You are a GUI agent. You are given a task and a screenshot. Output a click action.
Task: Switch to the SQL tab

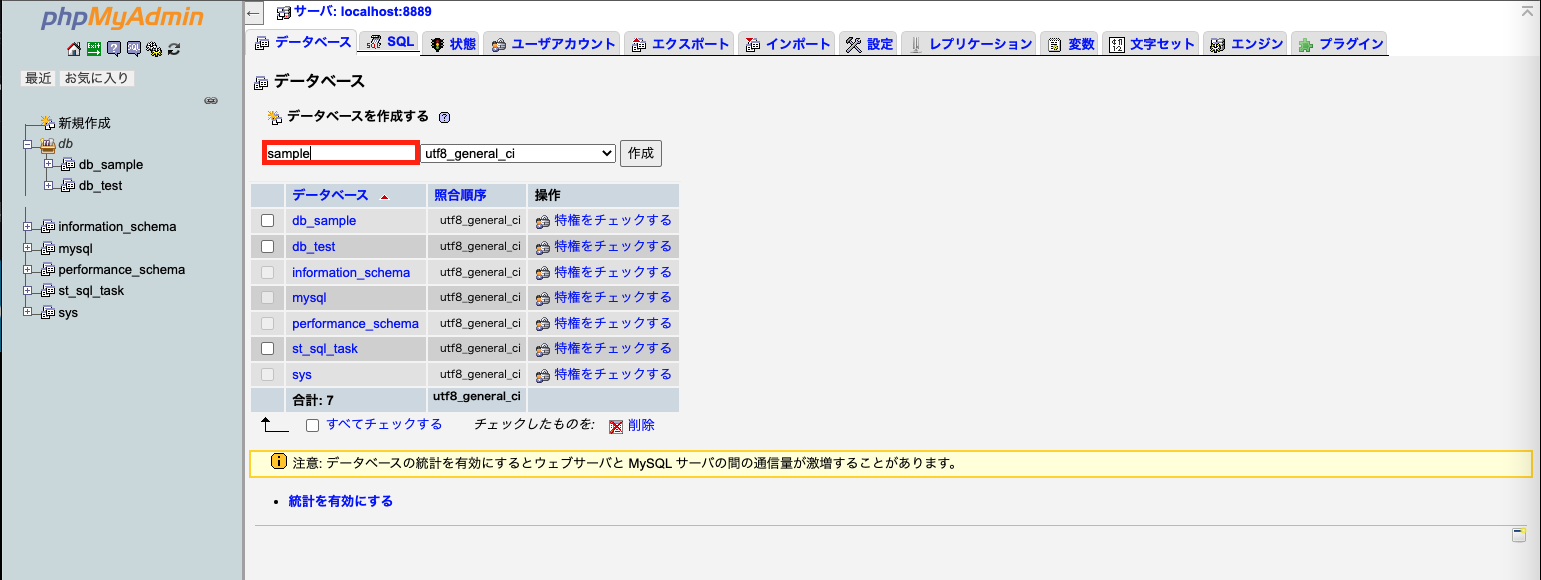coord(388,43)
